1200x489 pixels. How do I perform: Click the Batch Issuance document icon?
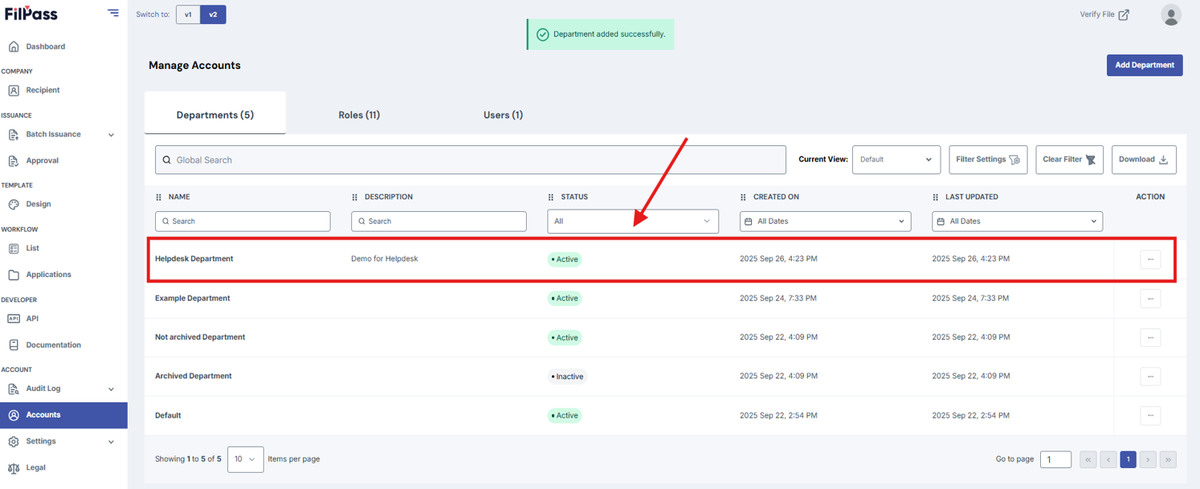pos(13,134)
